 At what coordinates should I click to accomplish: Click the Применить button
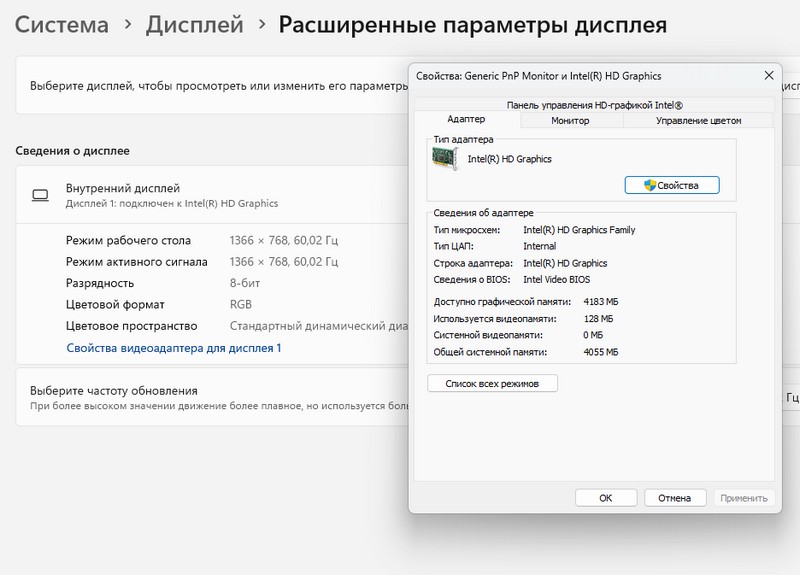[x=743, y=498]
